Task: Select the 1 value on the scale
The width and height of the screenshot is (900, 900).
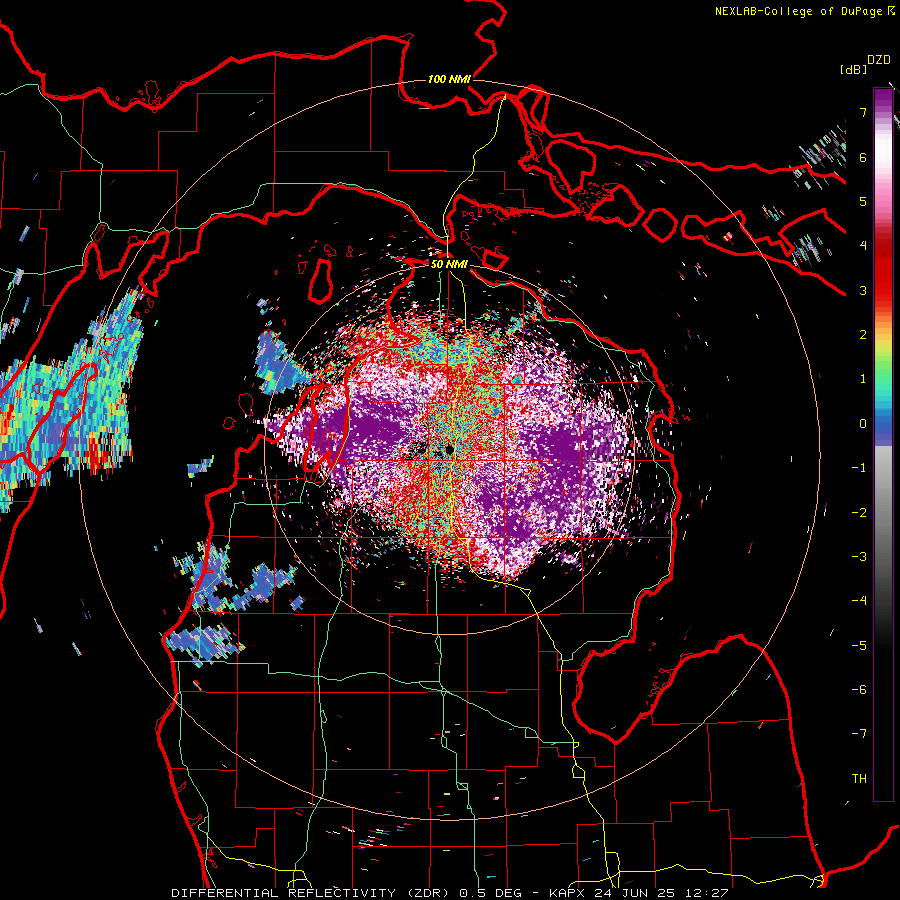Action: click(x=863, y=379)
